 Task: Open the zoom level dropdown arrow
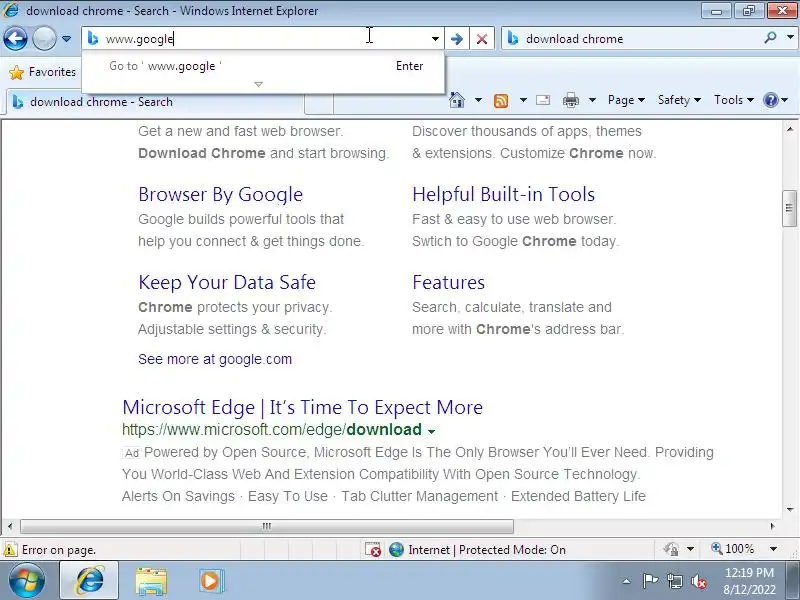click(x=773, y=549)
